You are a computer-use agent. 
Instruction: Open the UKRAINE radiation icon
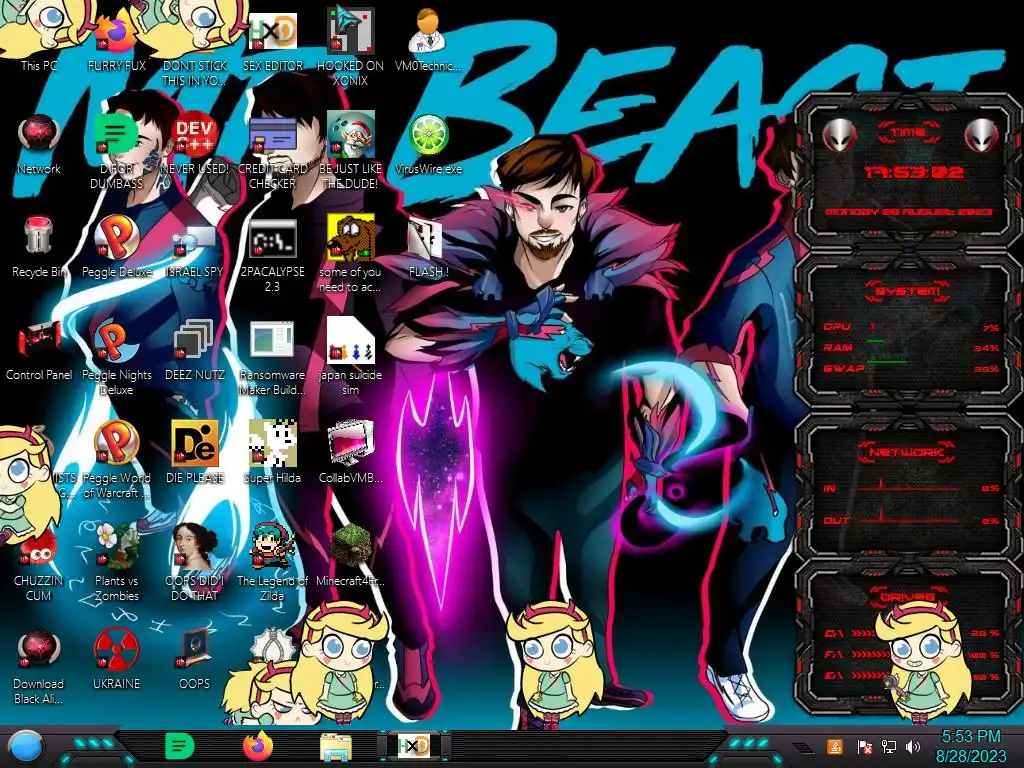tap(116, 660)
